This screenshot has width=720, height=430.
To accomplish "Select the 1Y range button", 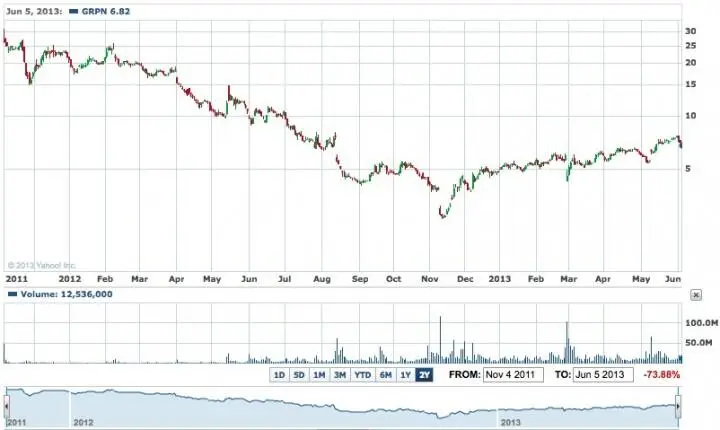I will [x=405, y=375].
